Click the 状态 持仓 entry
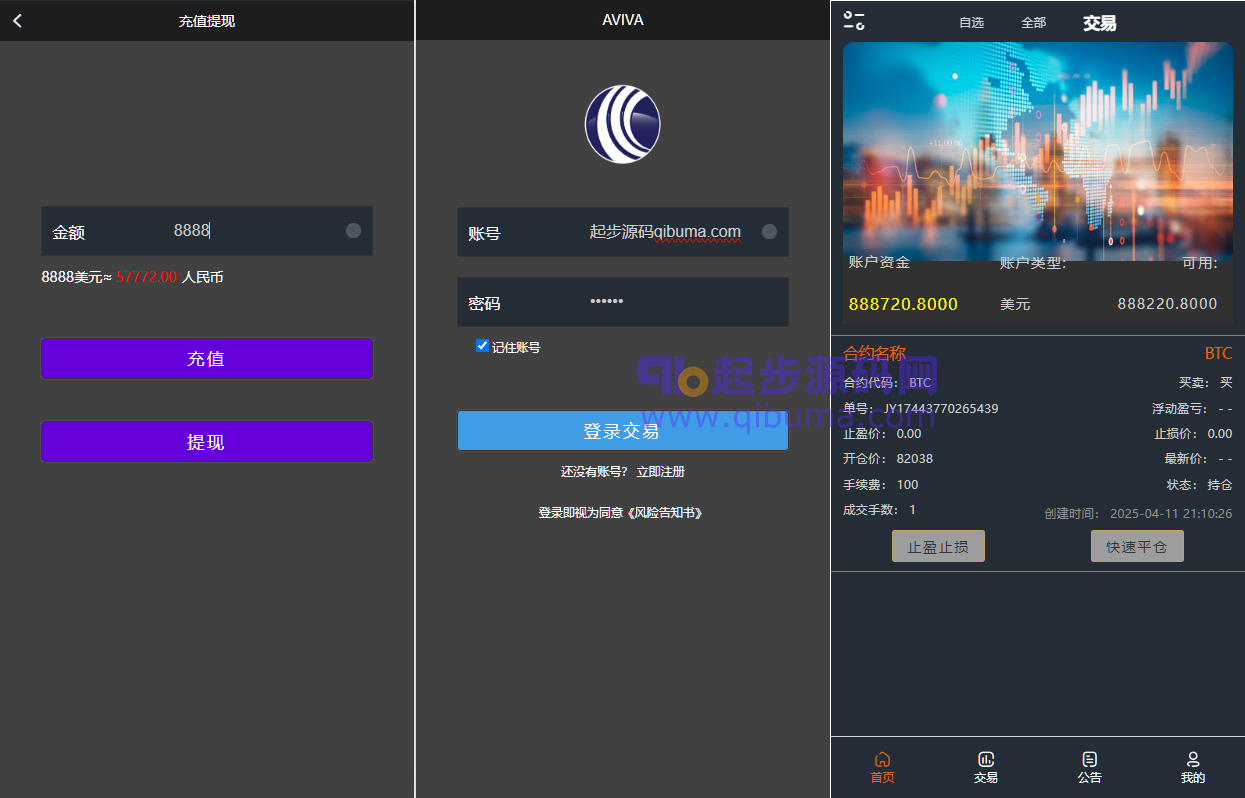 (1199, 485)
